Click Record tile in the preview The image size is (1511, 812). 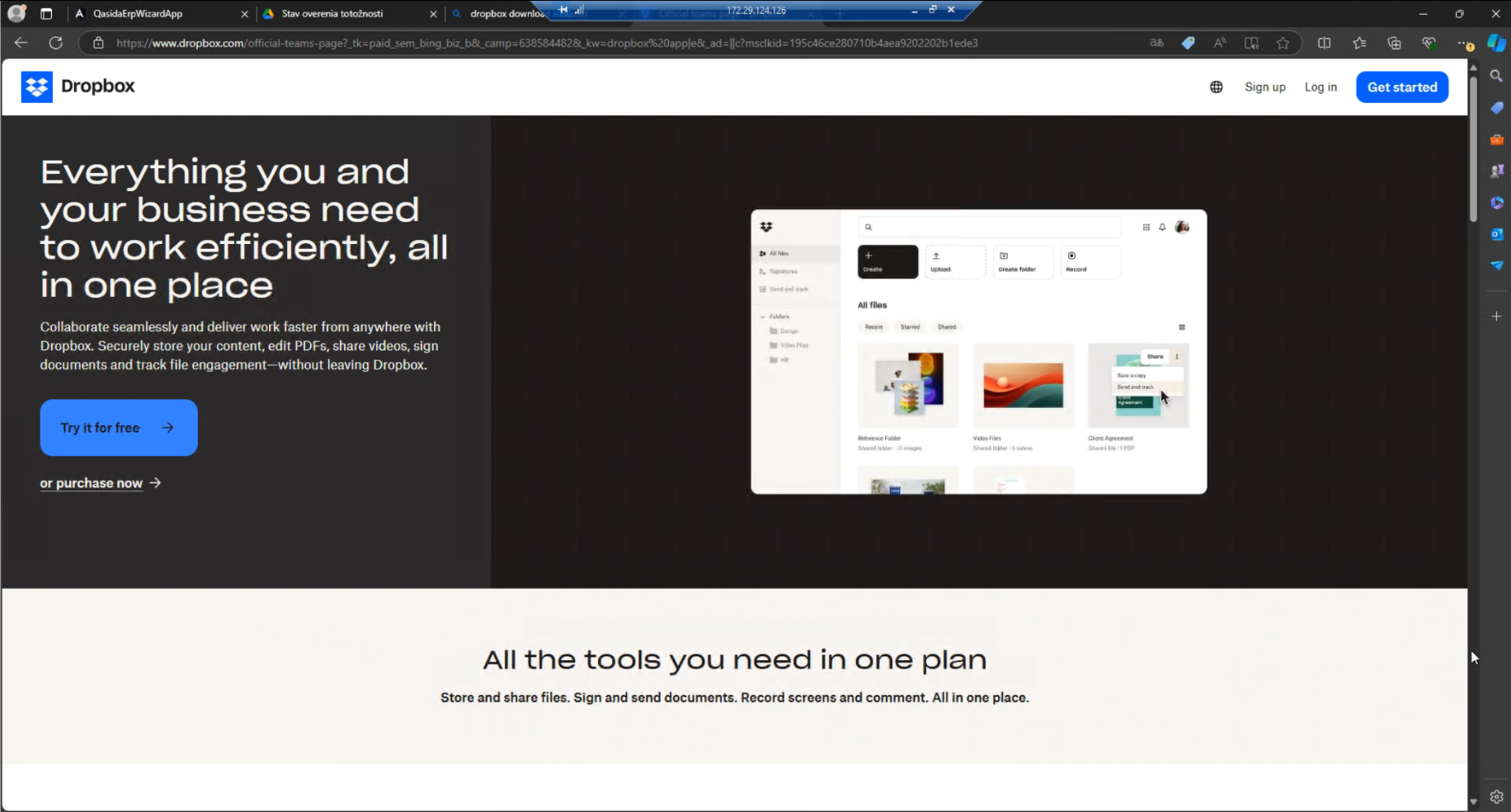point(1090,261)
